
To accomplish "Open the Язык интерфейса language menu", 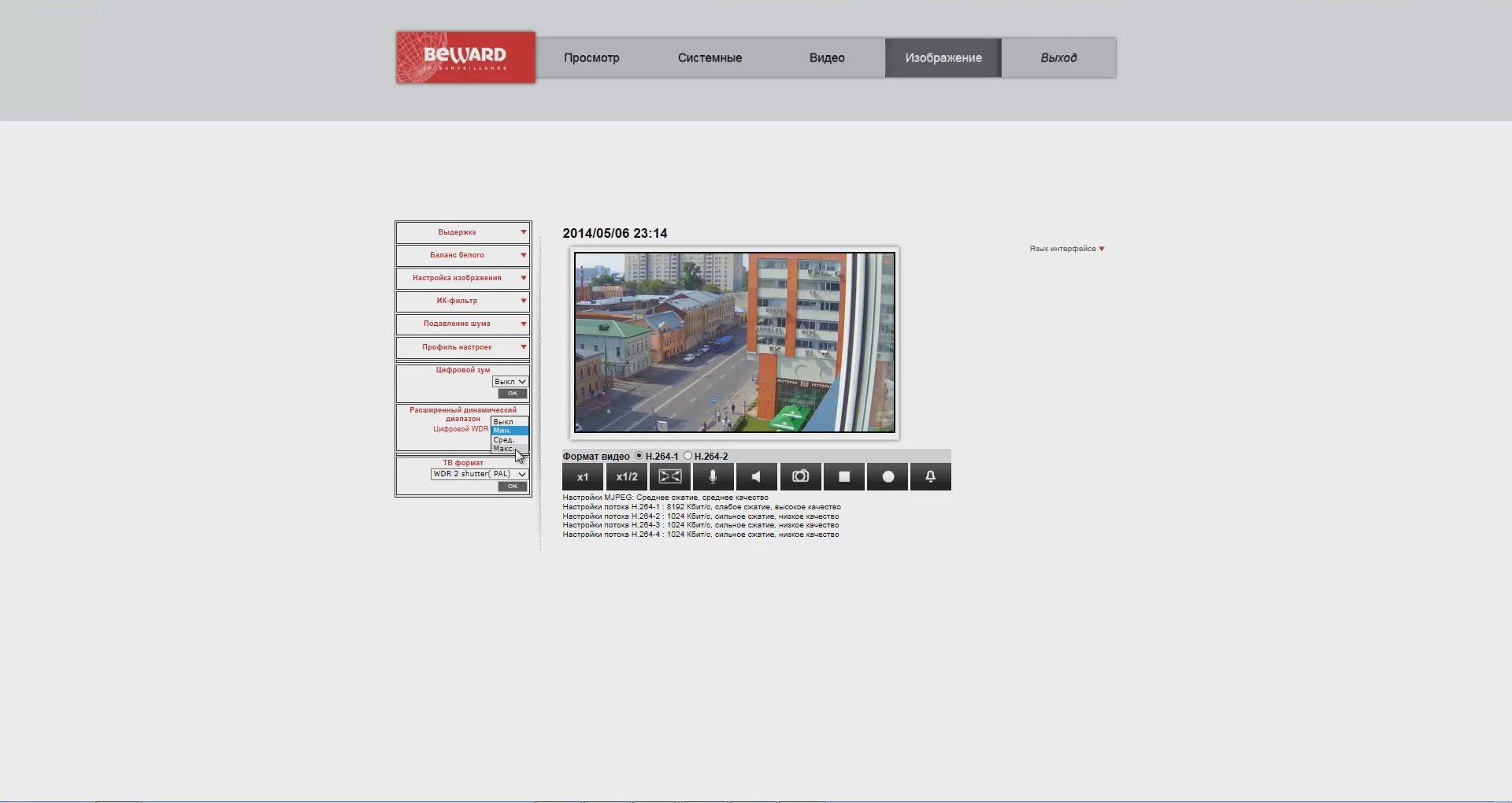I will (1066, 249).
